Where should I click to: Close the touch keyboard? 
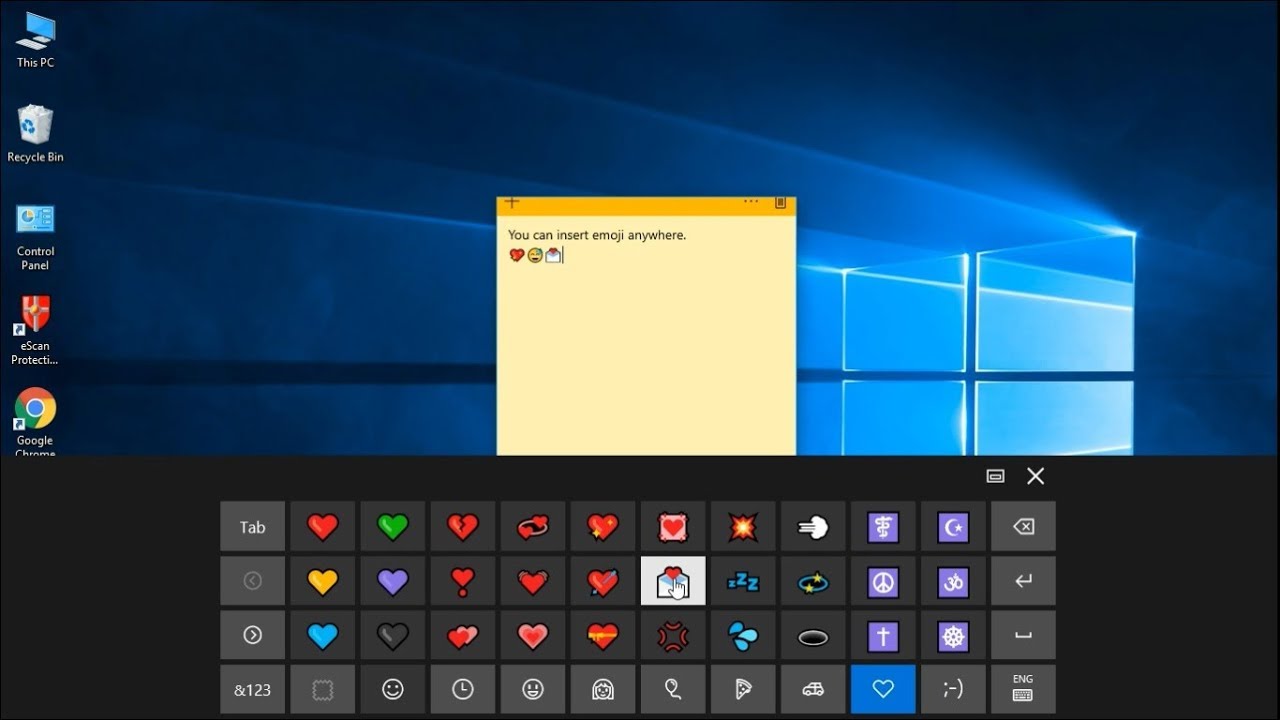[x=1035, y=476]
